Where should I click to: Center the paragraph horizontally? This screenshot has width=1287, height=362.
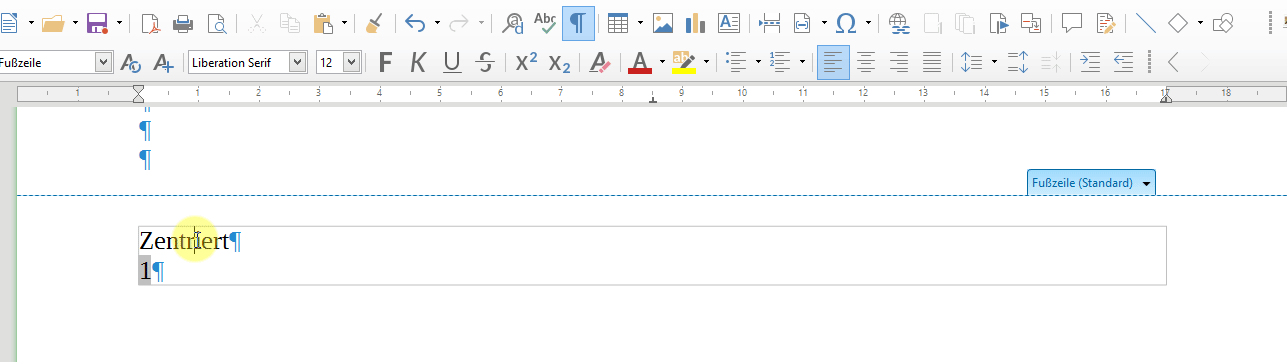[866, 63]
